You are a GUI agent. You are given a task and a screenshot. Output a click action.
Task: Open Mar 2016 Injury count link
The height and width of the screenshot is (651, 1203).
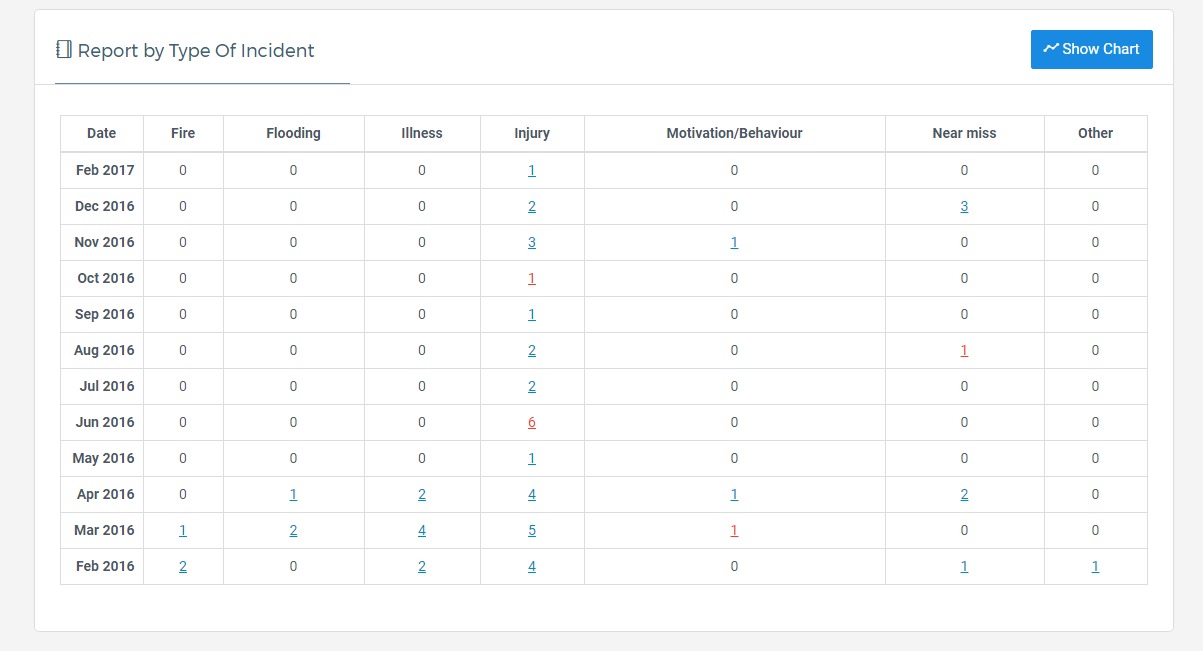click(532, 530)
